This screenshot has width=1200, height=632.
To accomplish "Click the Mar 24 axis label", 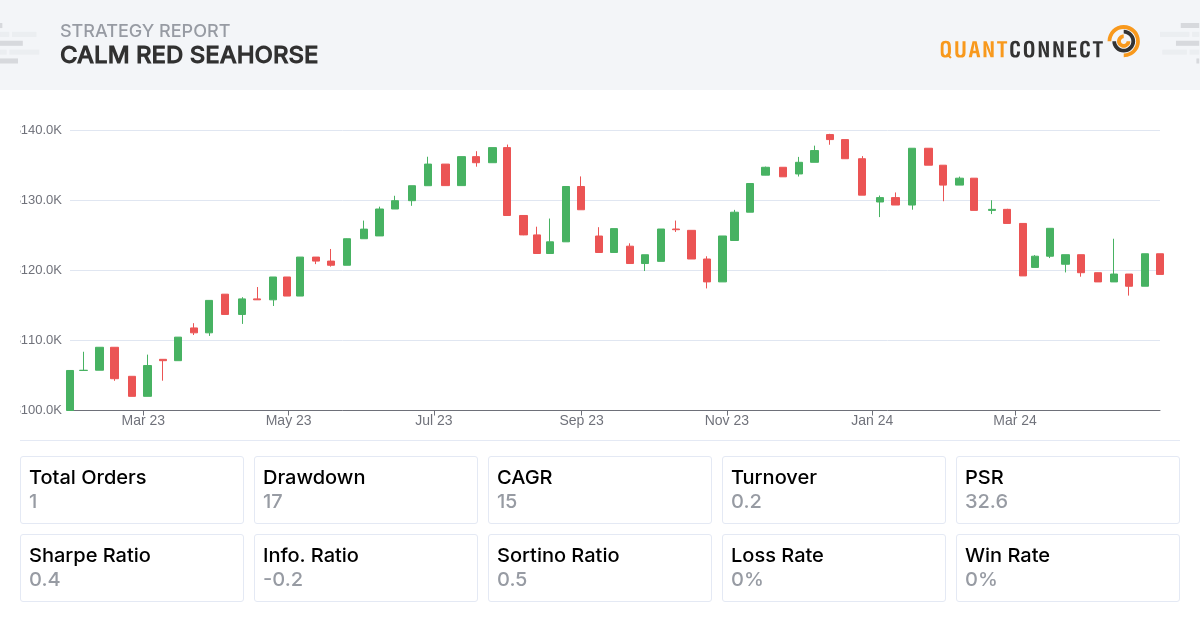I will [1015, 421].
